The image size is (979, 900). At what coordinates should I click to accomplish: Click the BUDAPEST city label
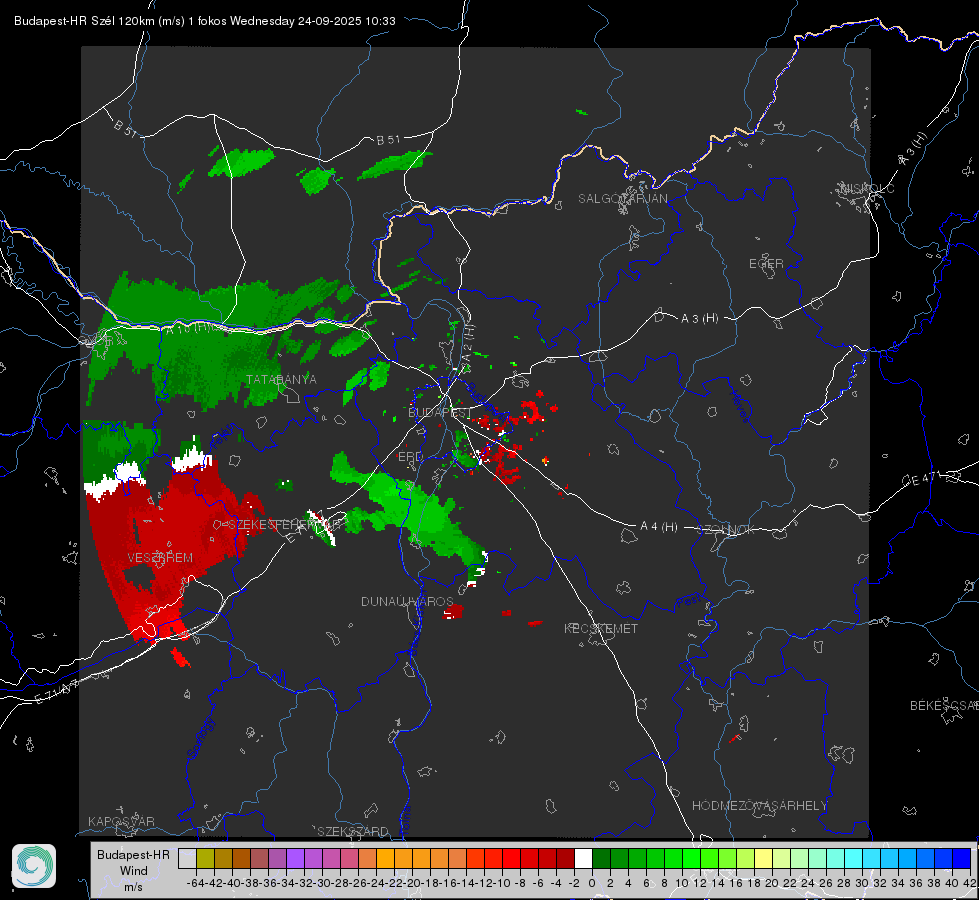pos(440,413)
